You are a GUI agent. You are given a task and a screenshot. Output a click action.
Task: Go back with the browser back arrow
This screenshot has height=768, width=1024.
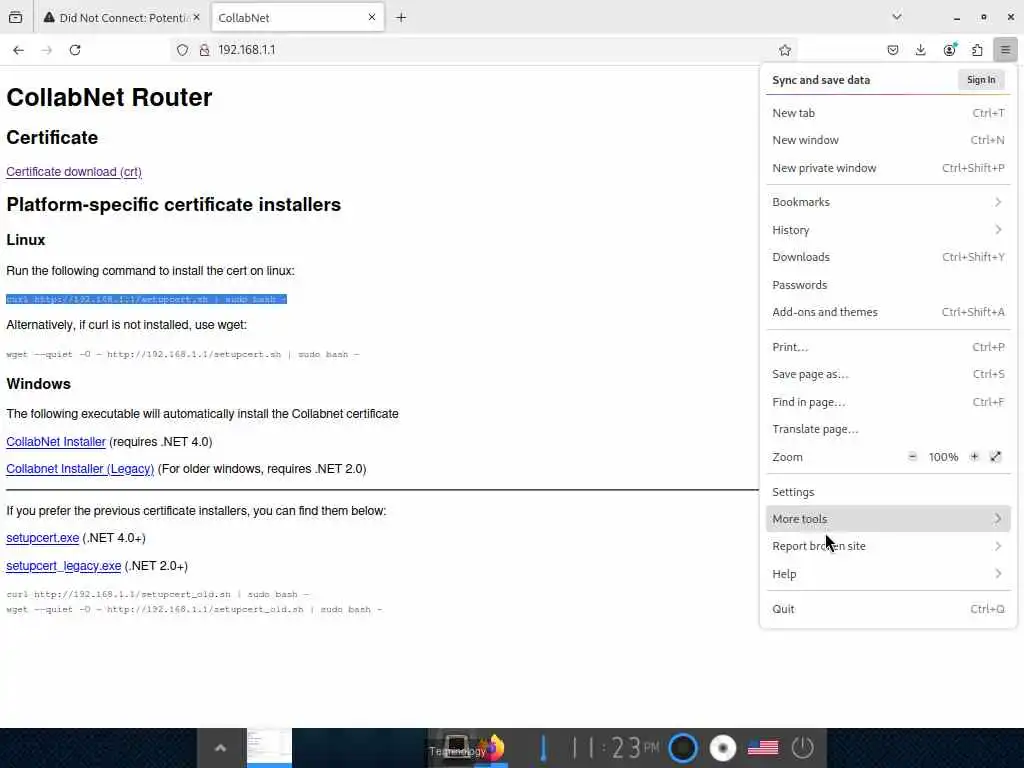(x=18, y=50)
